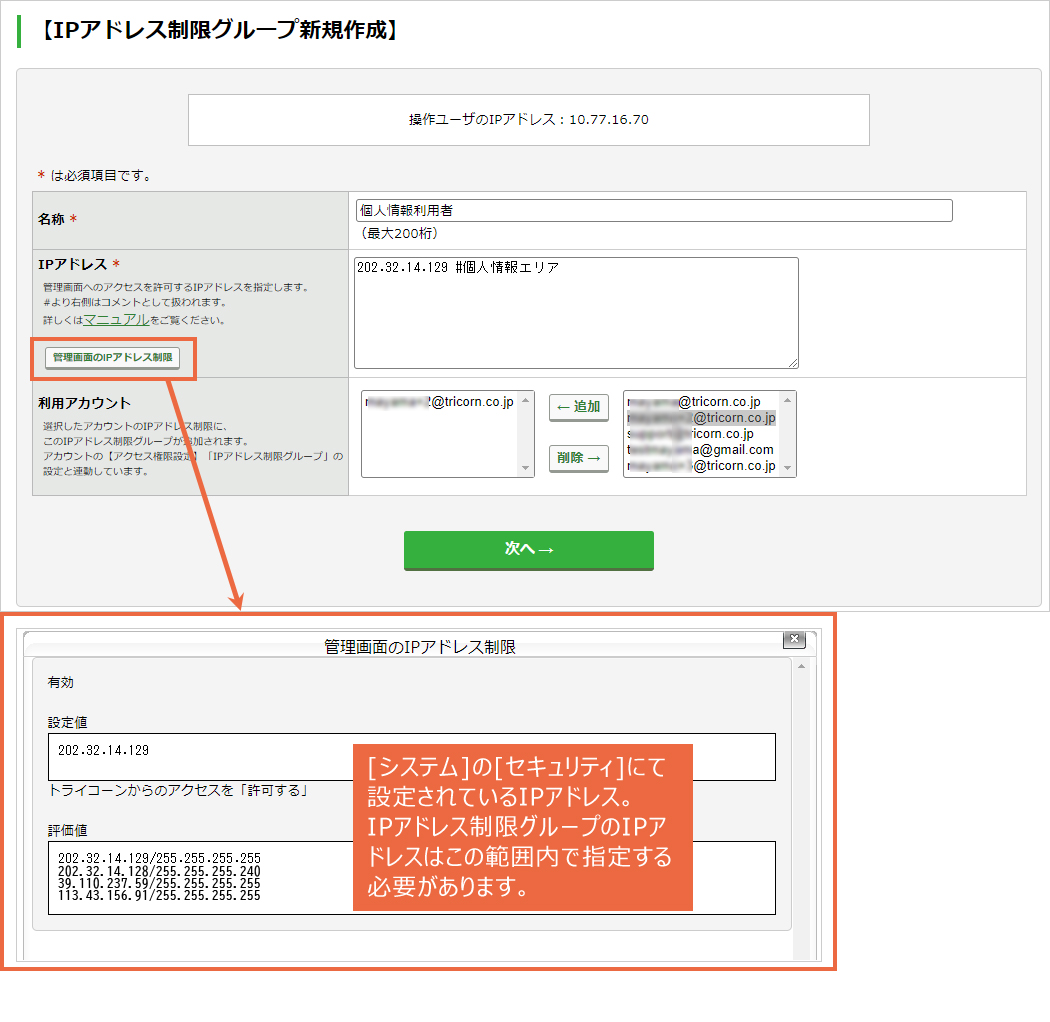1050x1022 pixels.
Task: Select the a@gmail.com account in right list
Action: point(700,449)
